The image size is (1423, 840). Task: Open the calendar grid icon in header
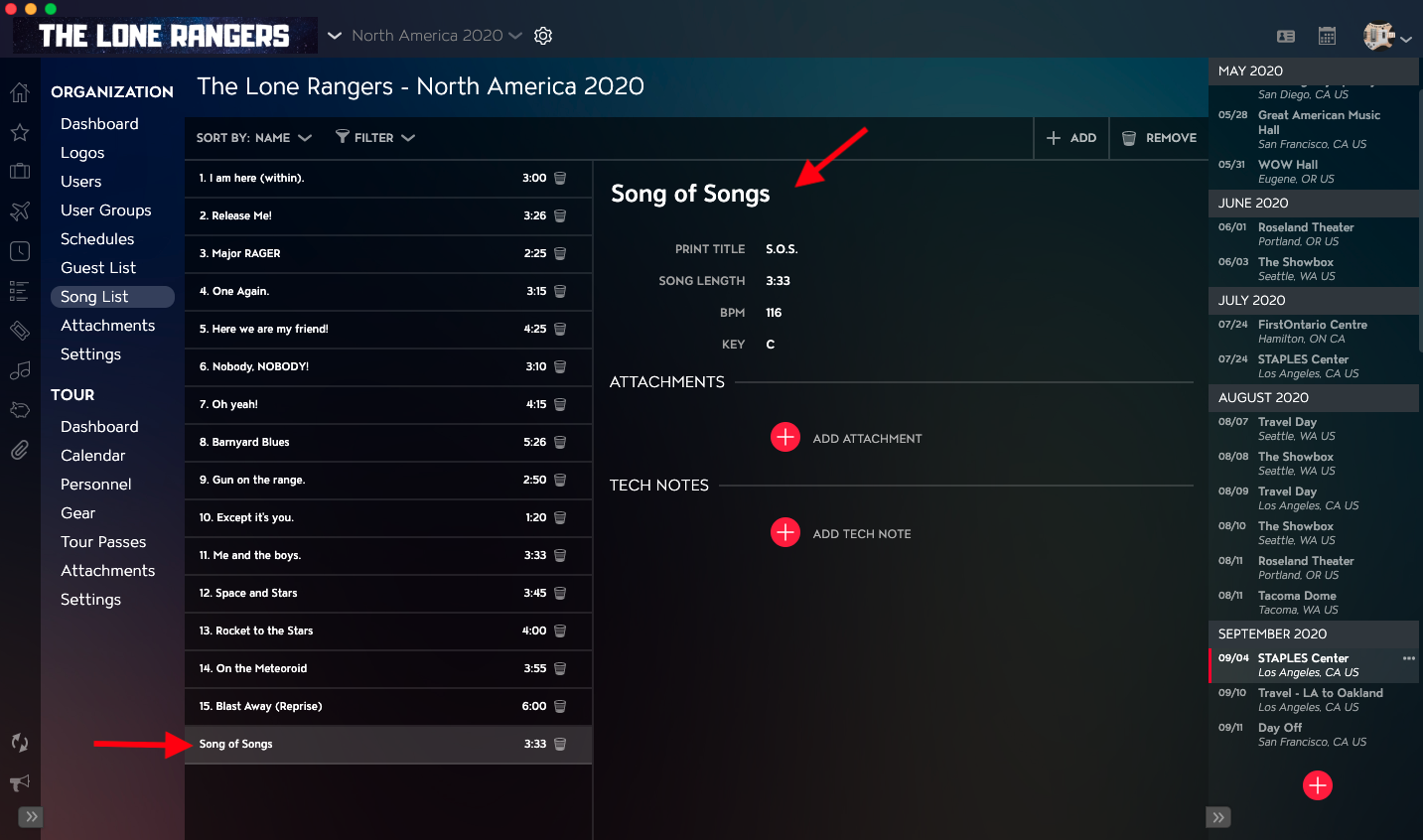(1327, 36)
